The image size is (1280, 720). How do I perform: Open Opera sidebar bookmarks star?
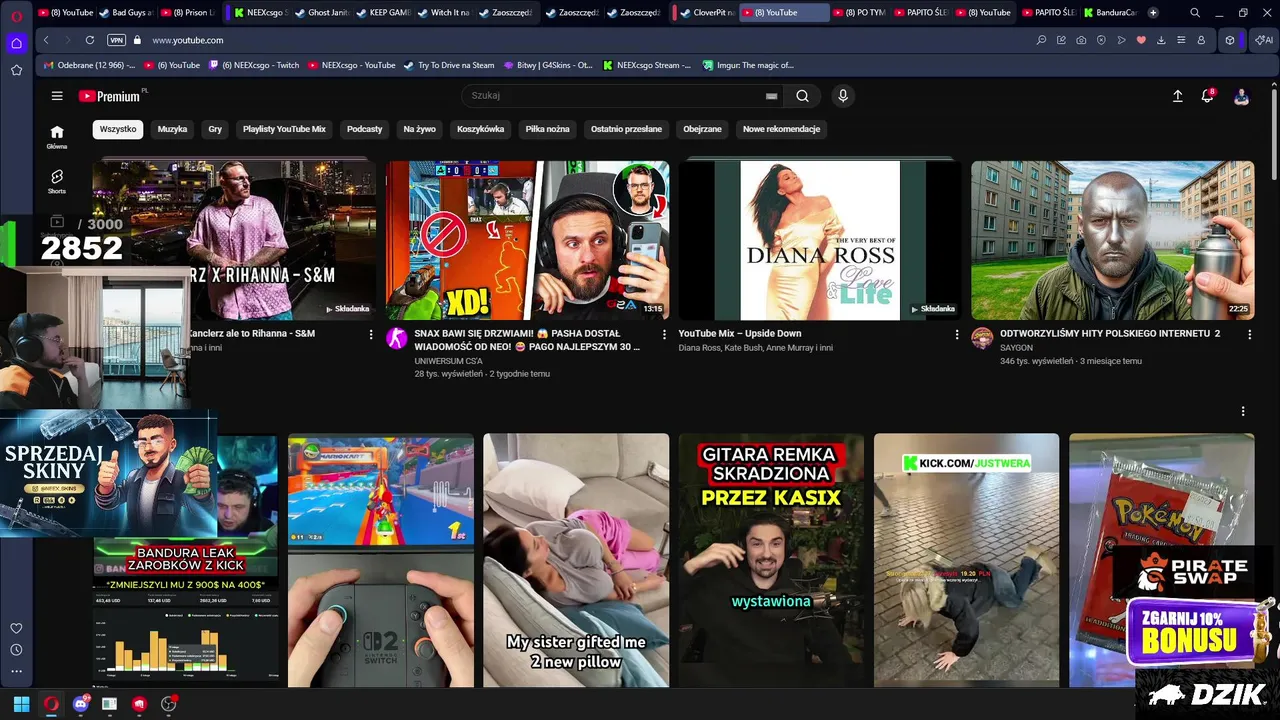coord(16,70)
